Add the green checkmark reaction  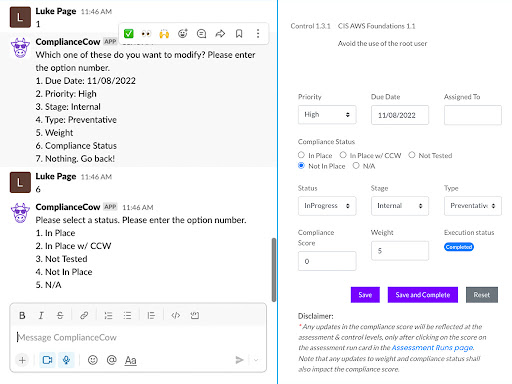128,33
